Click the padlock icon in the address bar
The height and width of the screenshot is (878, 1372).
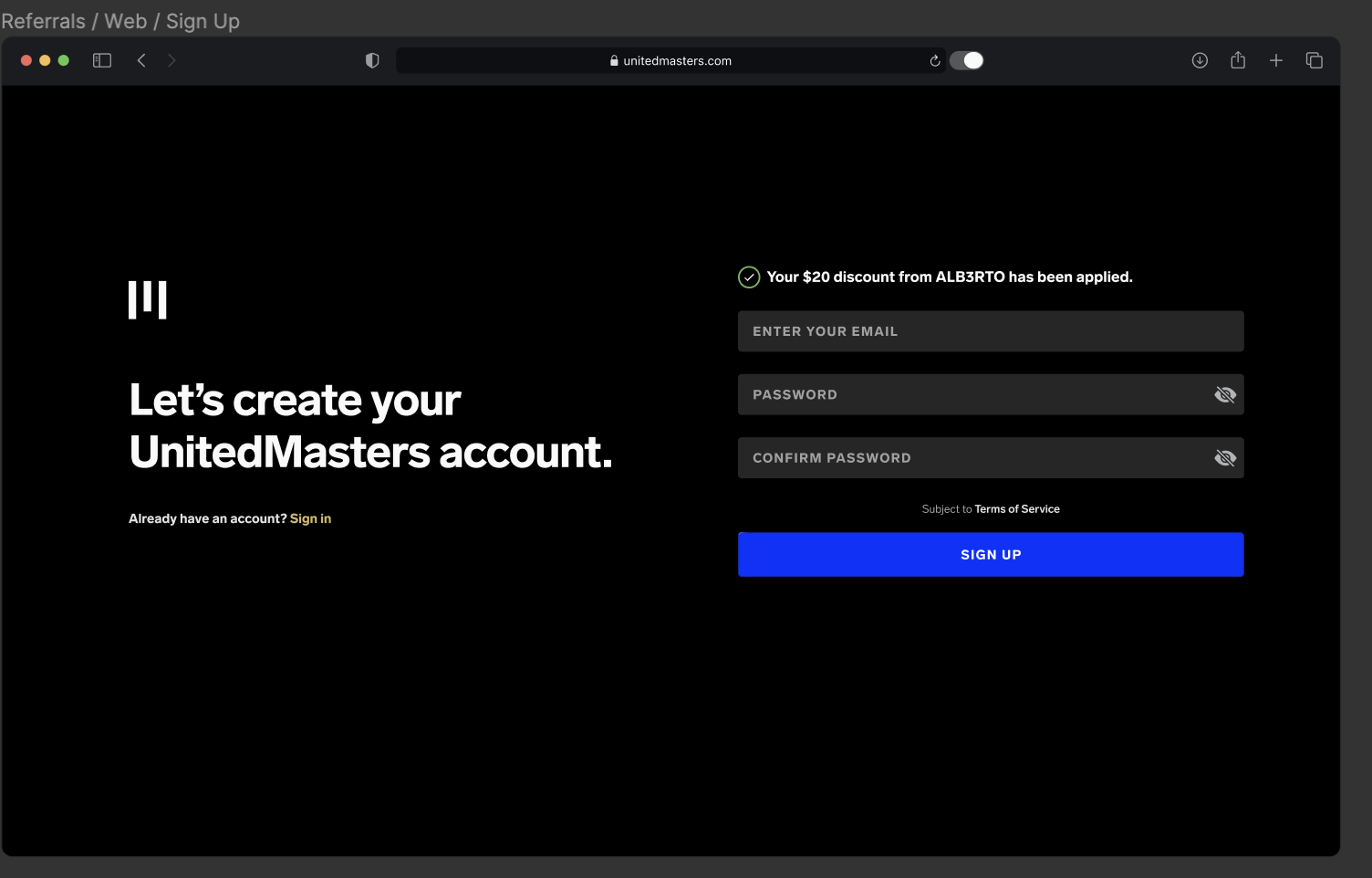point(614,60)
